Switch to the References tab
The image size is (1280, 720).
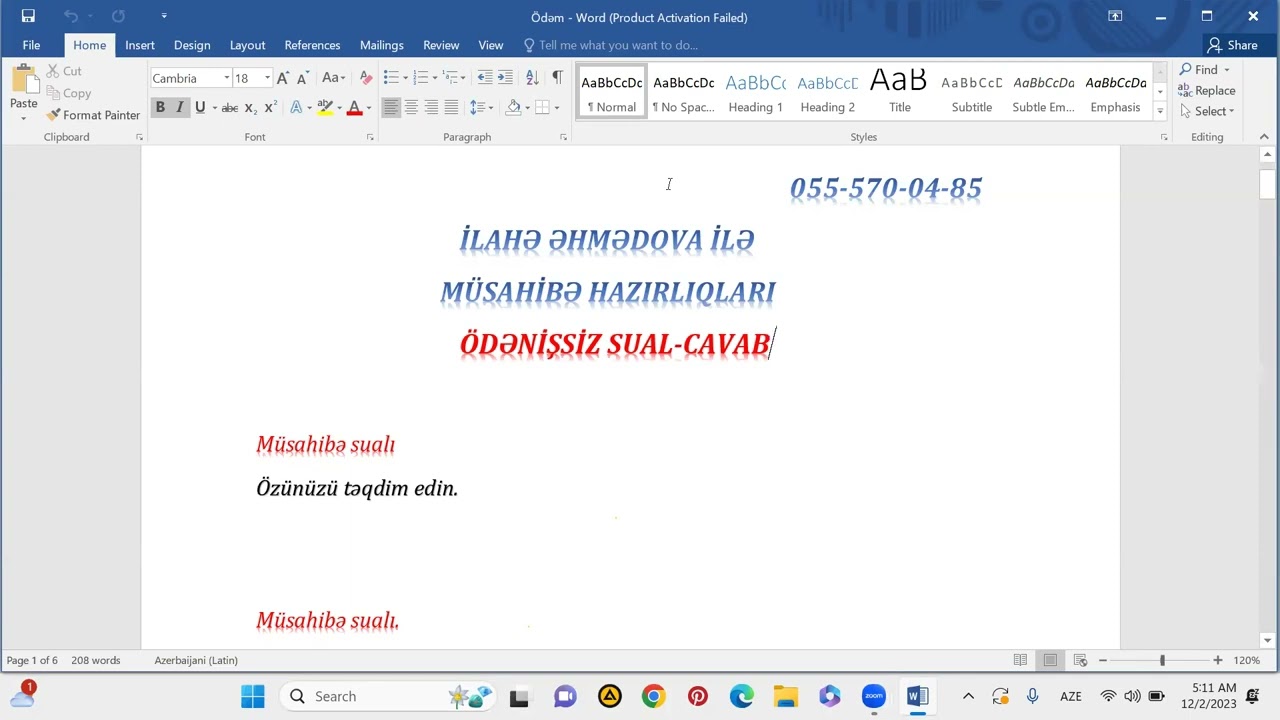coord(312,45)
